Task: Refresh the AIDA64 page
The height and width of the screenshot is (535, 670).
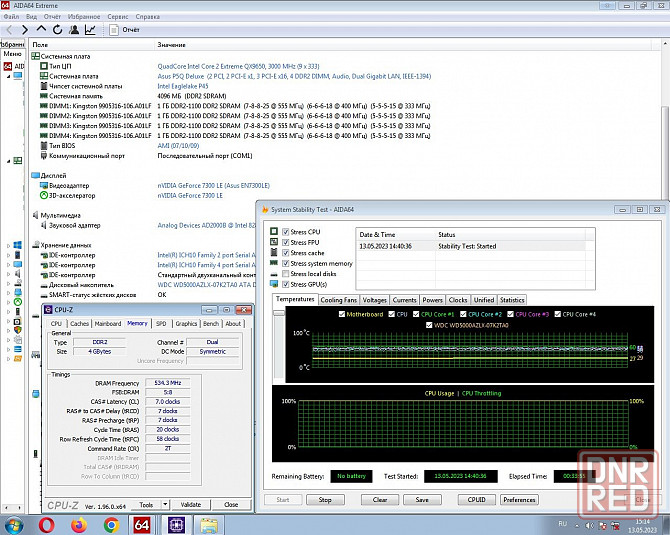Action: click(x=57, y=29)
